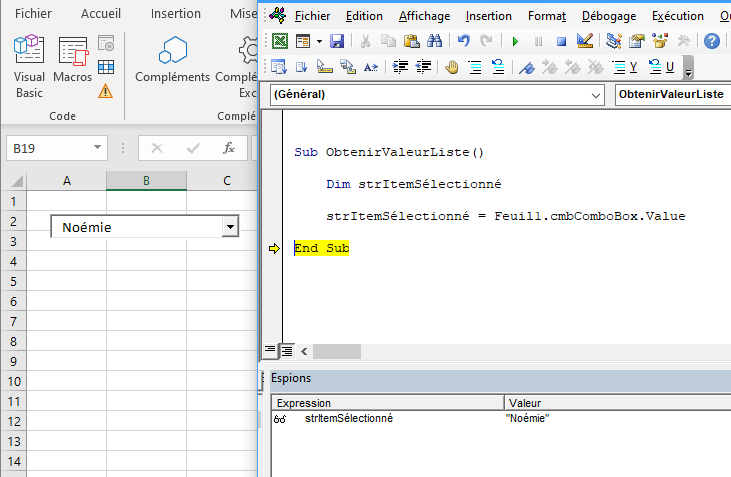
Task: Click the fx insert function button
Action: [228, 148]
